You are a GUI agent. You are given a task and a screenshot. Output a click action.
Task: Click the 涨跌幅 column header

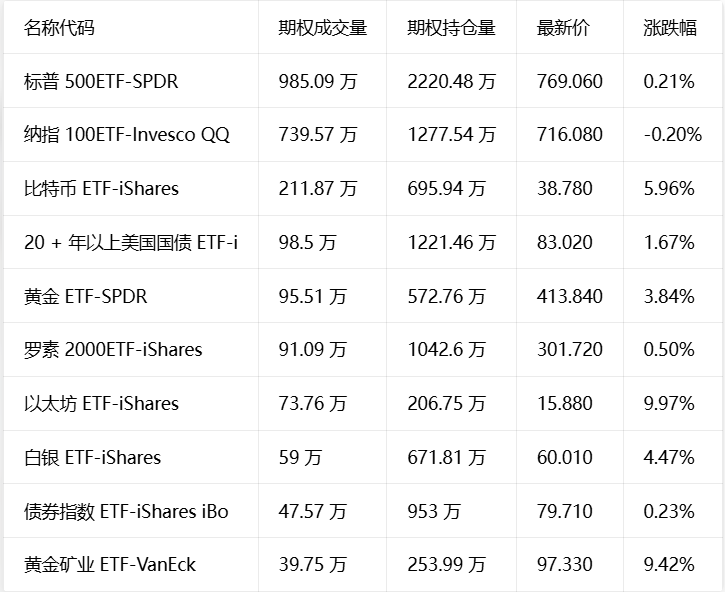tap(670, 28)
